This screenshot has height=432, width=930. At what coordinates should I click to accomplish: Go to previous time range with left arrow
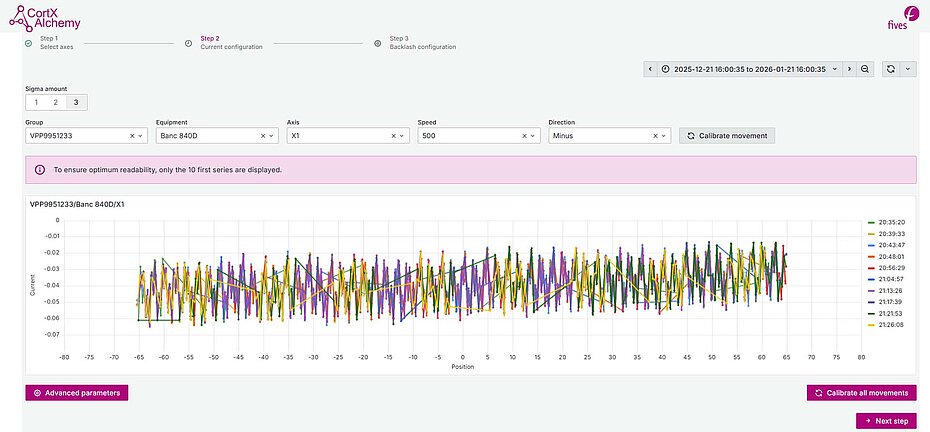click(x=650, y=69)
